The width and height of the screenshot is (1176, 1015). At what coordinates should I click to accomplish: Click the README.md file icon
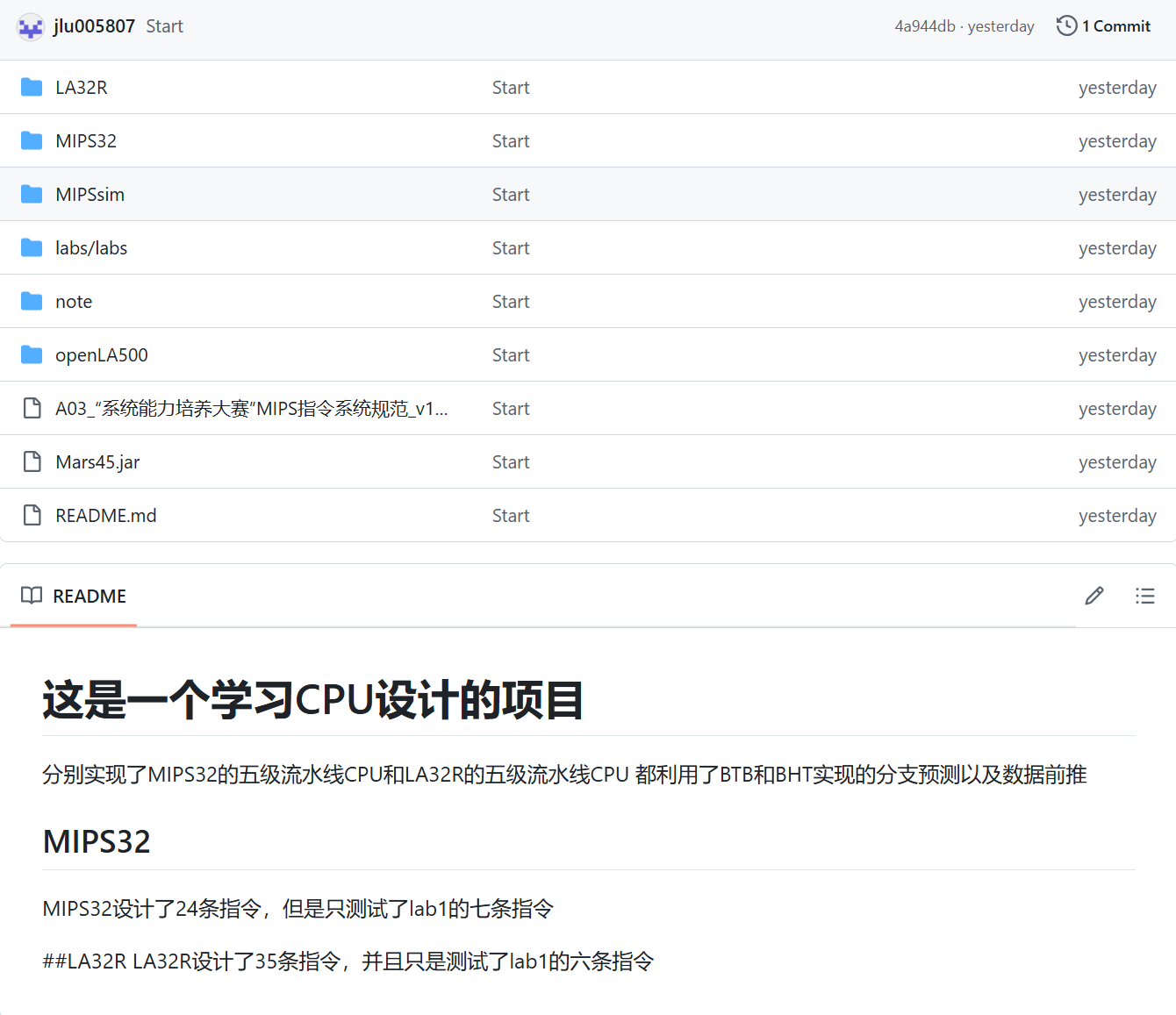click(x=32, y=515)
